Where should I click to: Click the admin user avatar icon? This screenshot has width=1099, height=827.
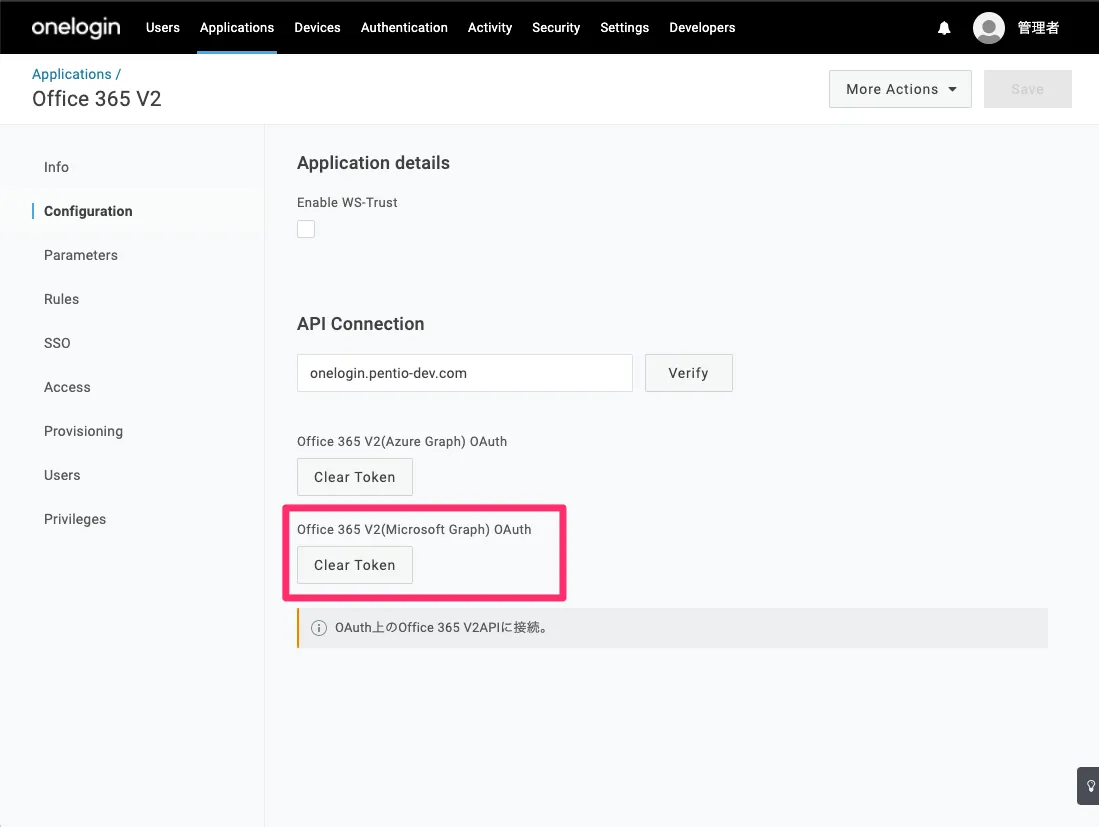coord(988,28)
